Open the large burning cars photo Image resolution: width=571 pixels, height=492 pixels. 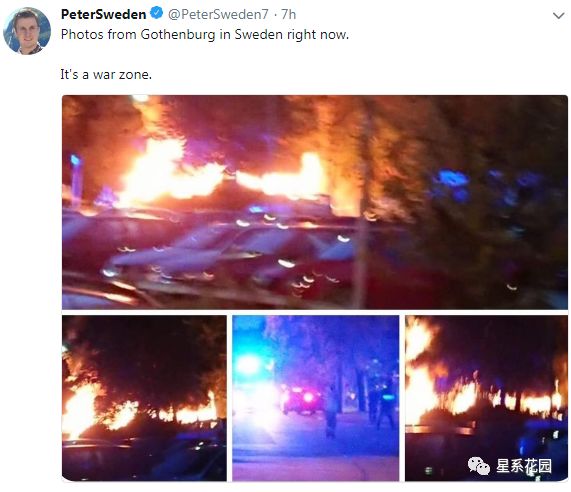coord(315,202)
